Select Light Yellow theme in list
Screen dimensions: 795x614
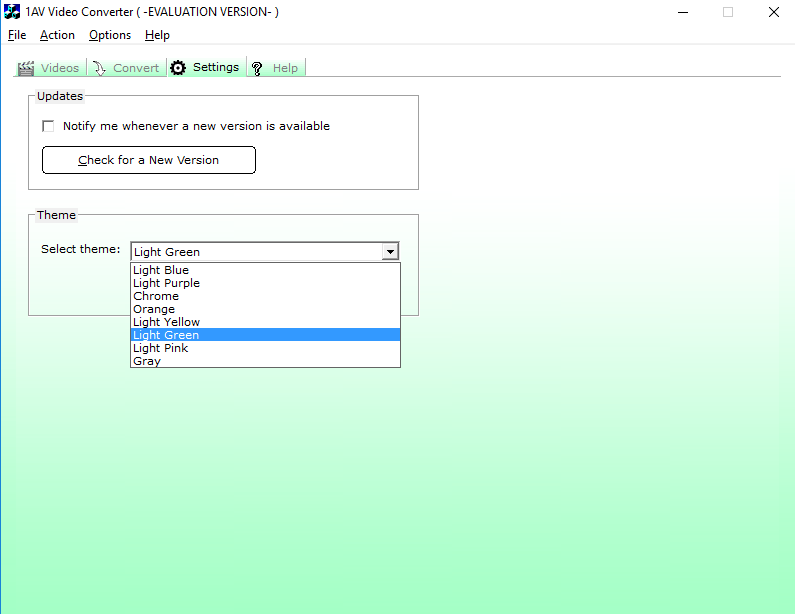point(265,322)
